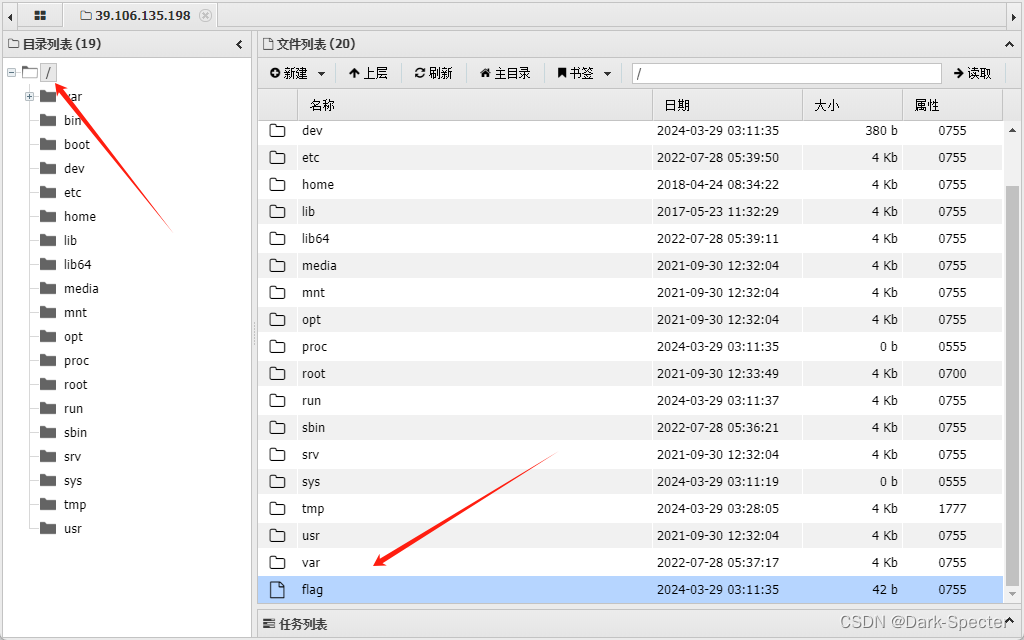Collapse the directory list panel
This screenshot has height=640, width=1024.
239,44
